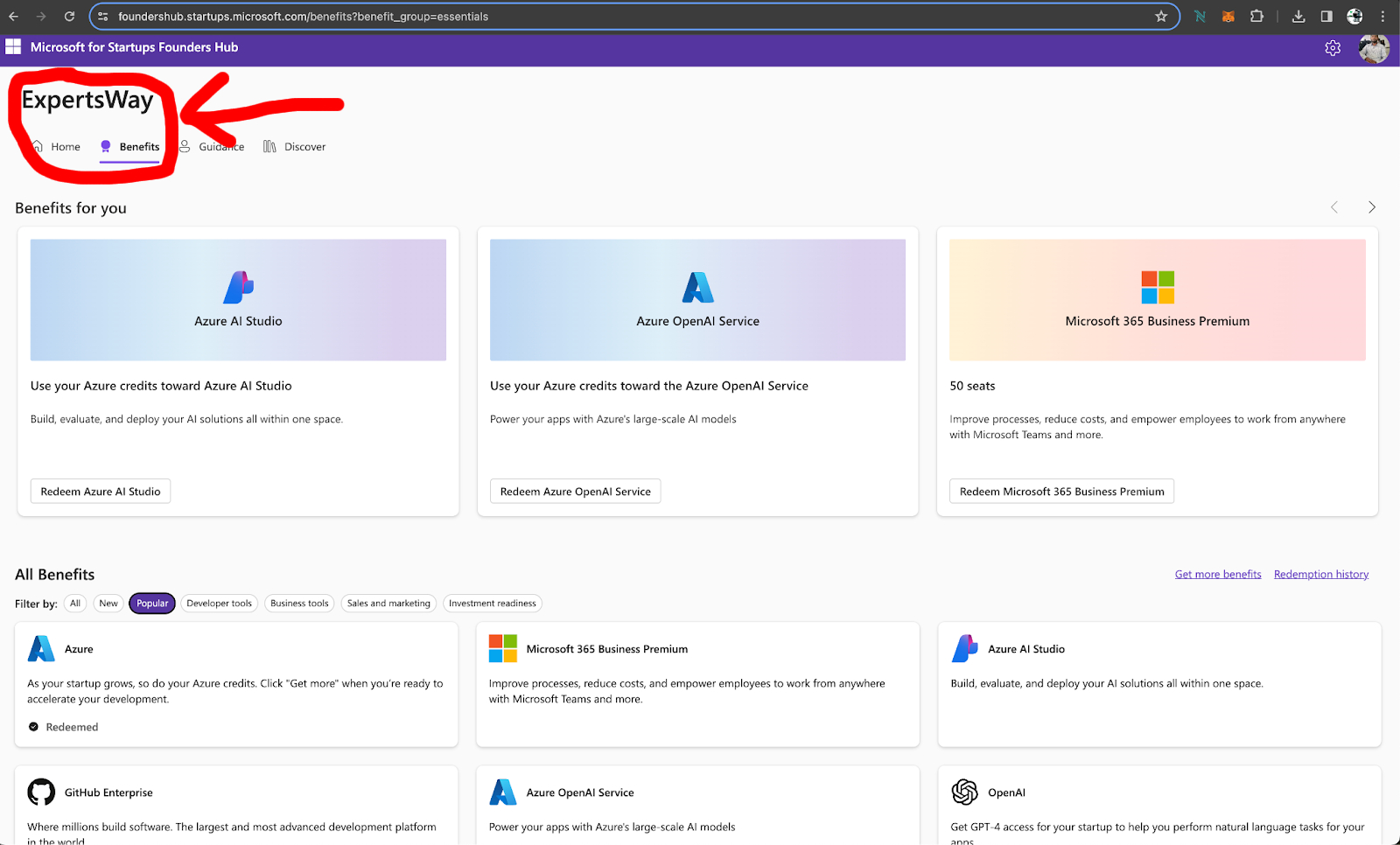Go to the Home tab
The height and width of the screenshot is (845, 1400).
[x=57, y=147]
